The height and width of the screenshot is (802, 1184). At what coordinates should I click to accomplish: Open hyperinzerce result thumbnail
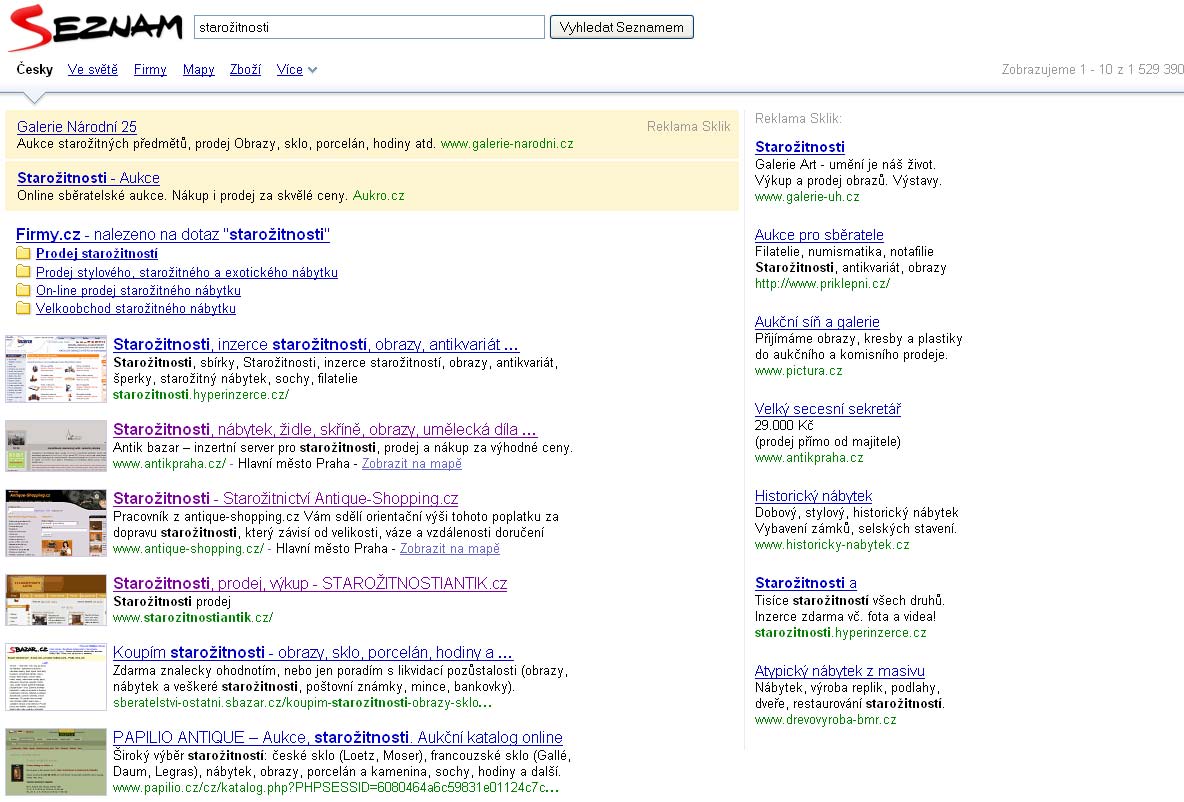pos(56,369)
